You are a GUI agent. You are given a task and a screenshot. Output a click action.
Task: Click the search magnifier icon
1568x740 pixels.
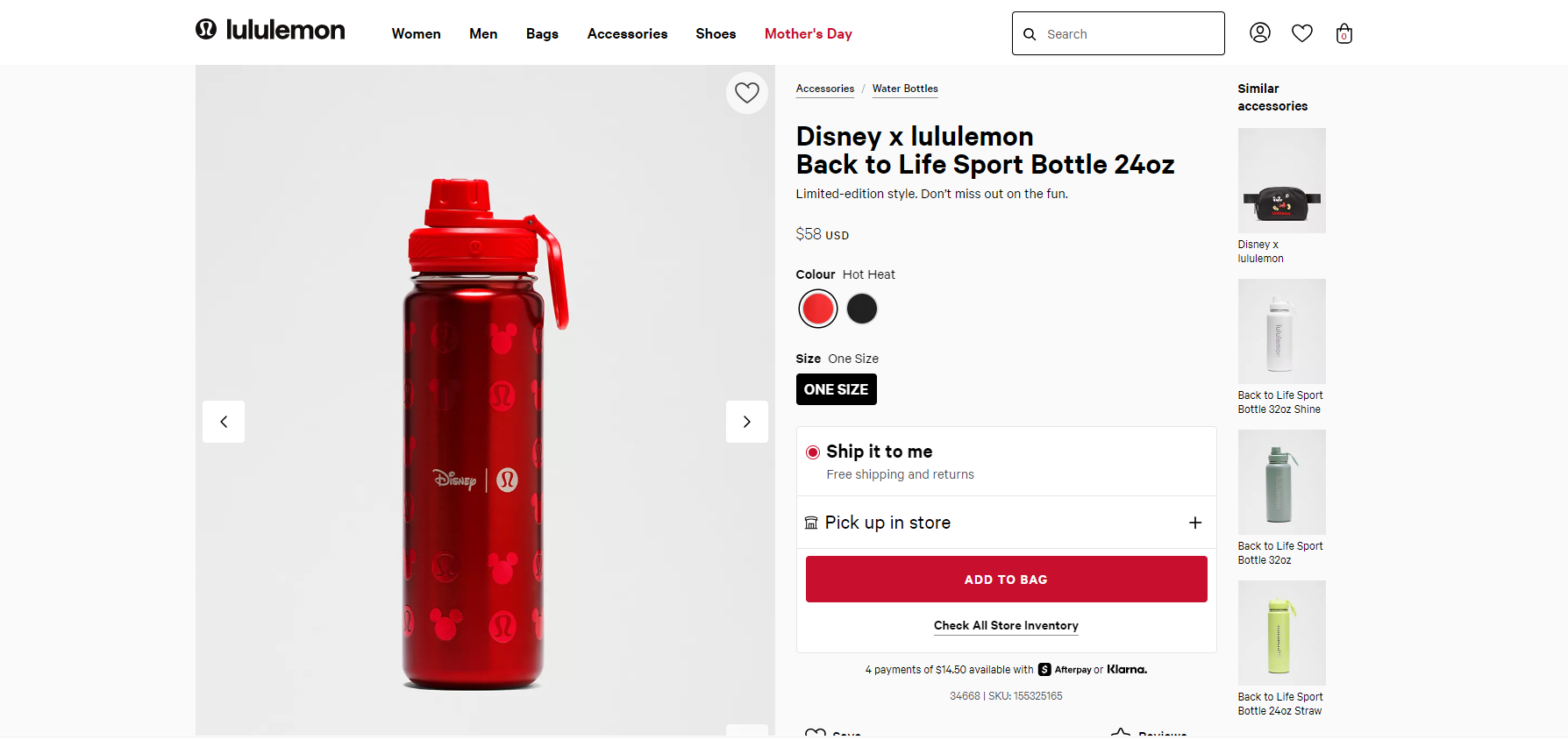1030,34
